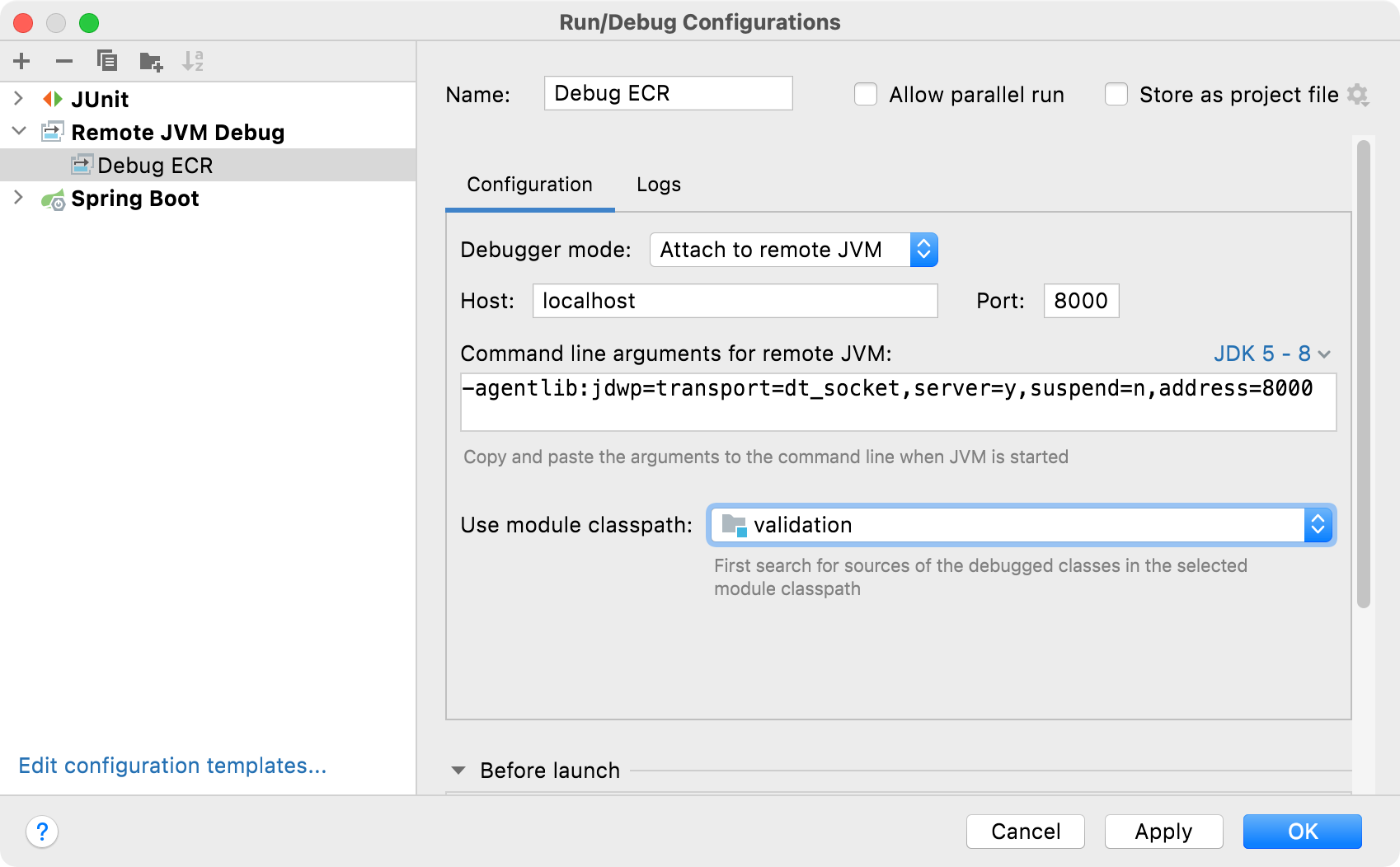Switch to the Logs tab
Screen dimensions: 1400x867
click(x=658, y=185)
